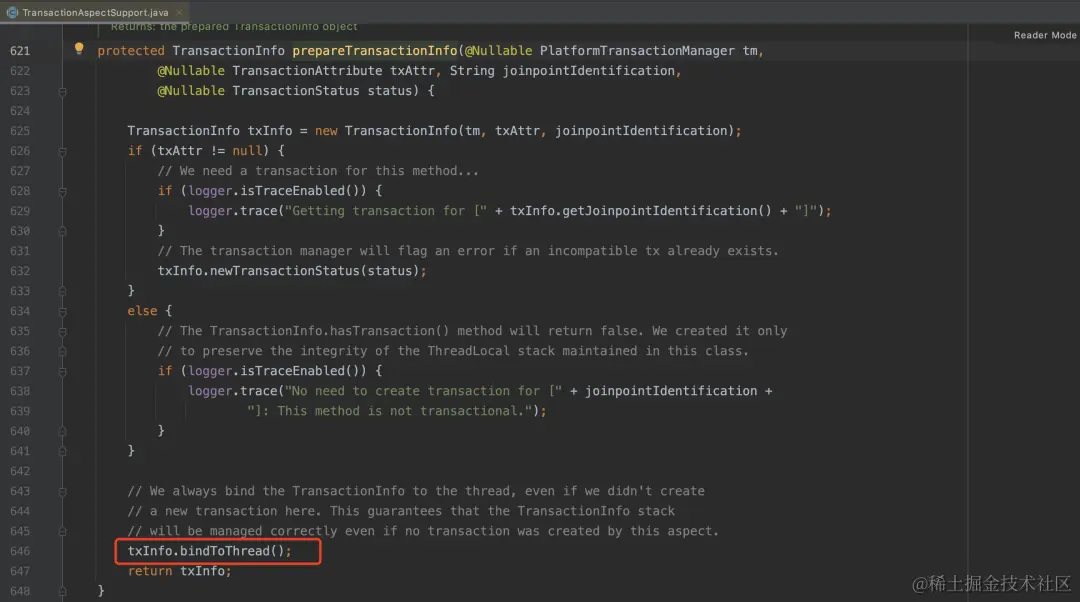
Task: Click the fold end marker on line 633
Action: click(x=62, y=291)
